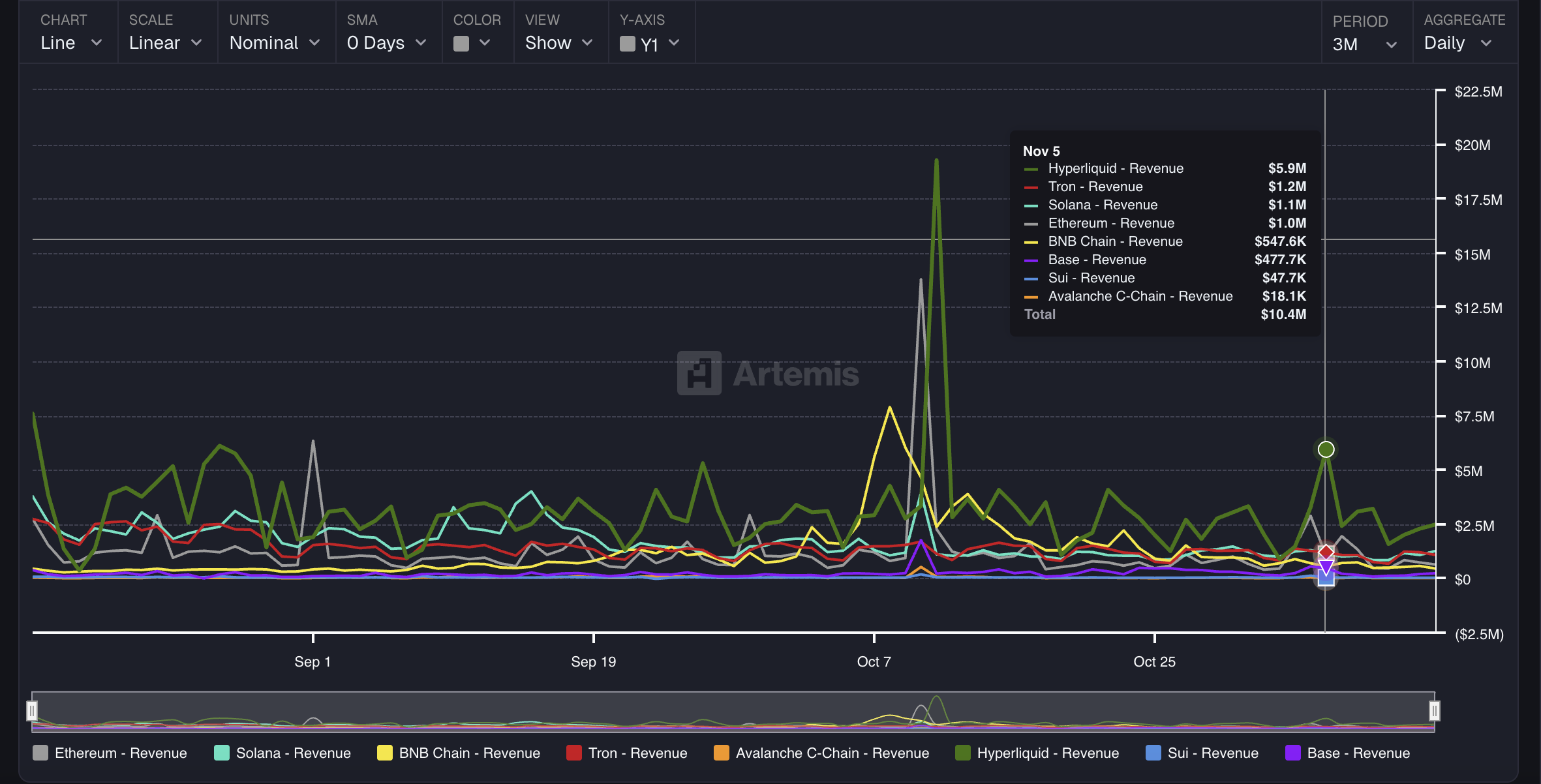Toggle Solana - Revenue legend series
This screenshot has height=784, width=1541.
pyautogui.click(x=293, y=753)
